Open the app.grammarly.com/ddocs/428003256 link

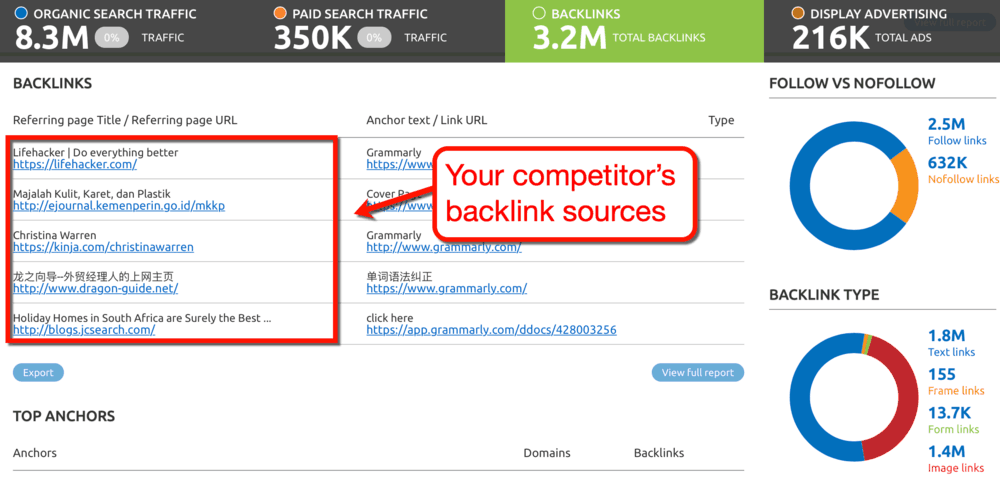point(491,330)
